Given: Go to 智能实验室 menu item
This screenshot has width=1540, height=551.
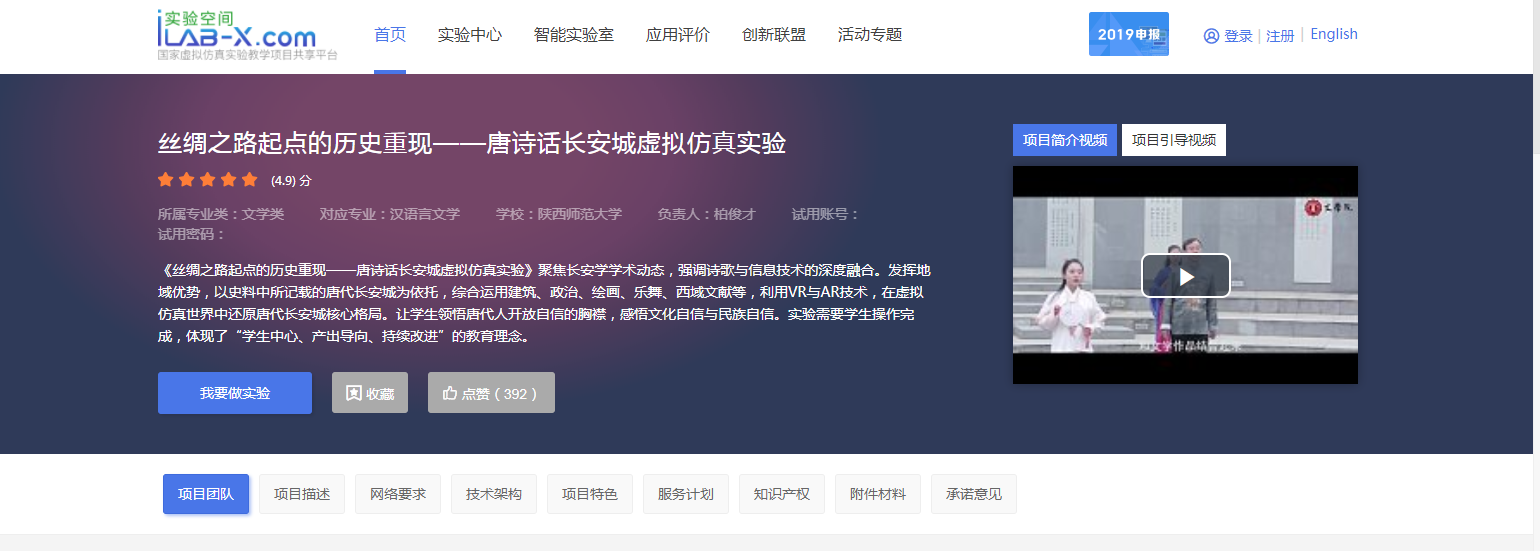Looking at the screenshot, I should tap(574, 35).
